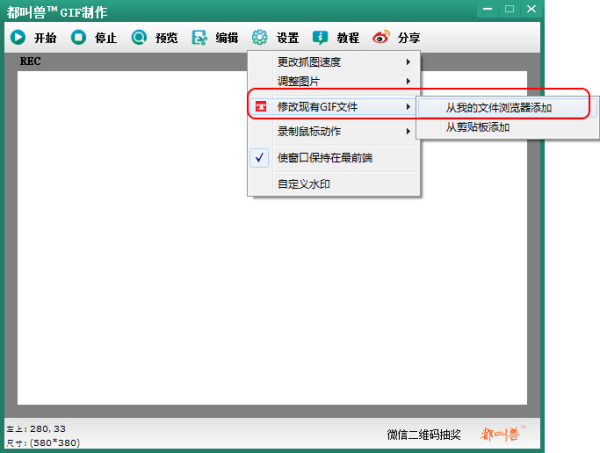Toggle 使窗口保持在最前端 checkmark
This screenshot has width=600, height=453.
click(259, 158)
